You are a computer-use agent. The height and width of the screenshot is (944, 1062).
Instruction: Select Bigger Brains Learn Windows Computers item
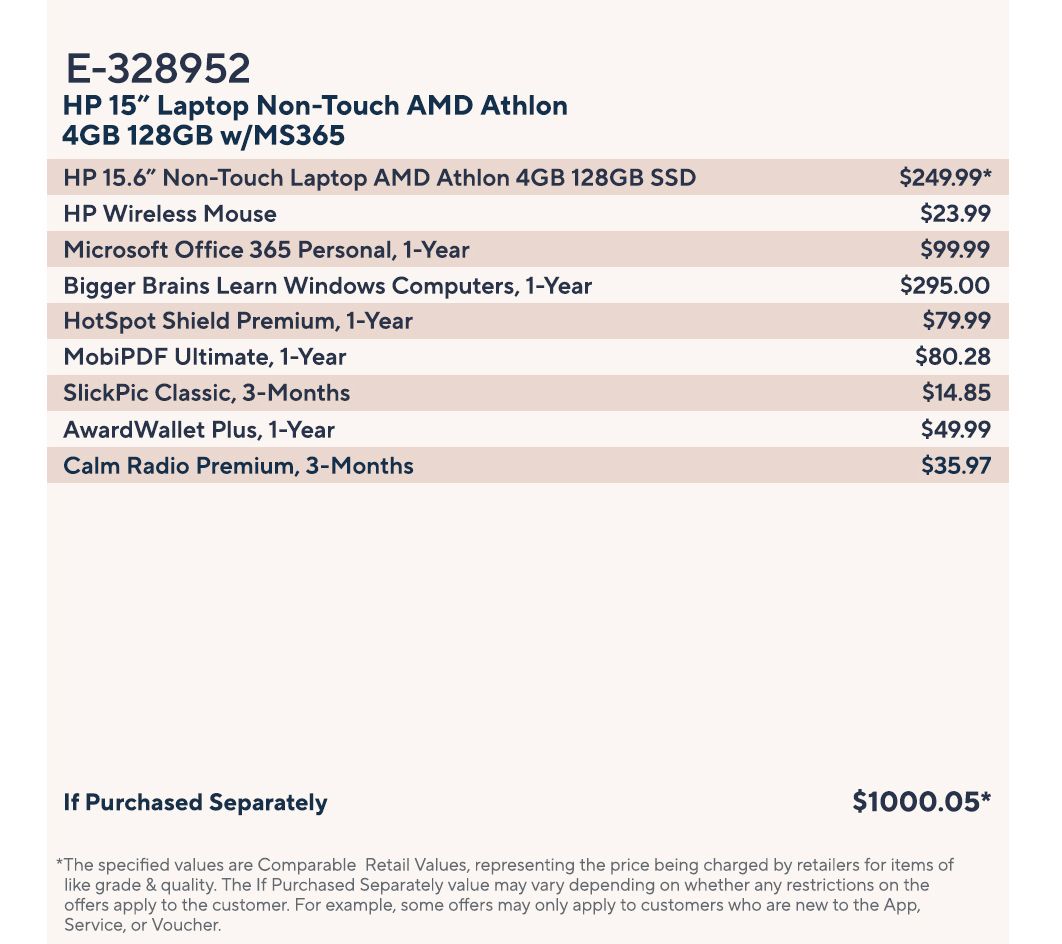[x=327, y=286]
